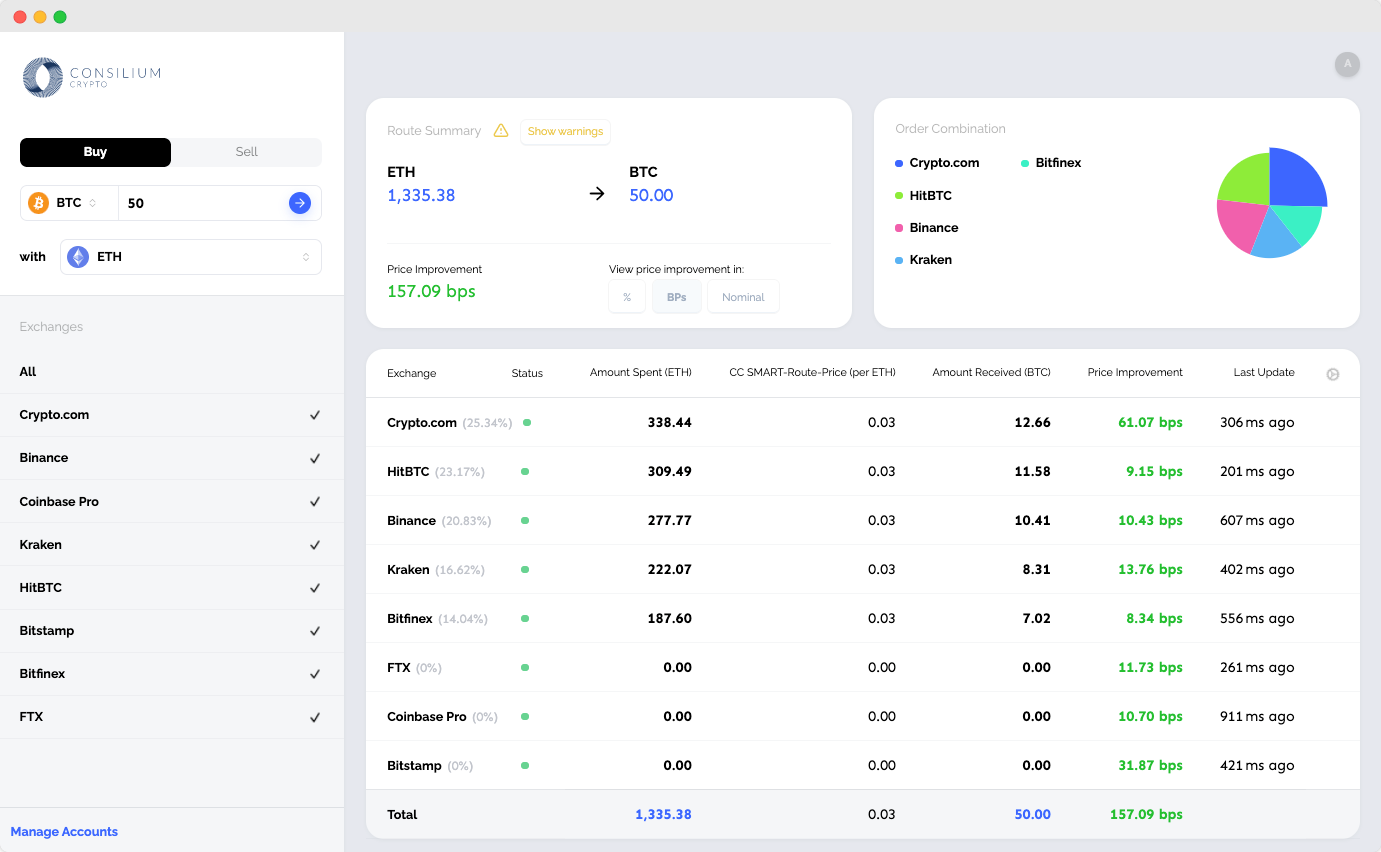Click the Ethereum coin icon
Image resolution: width=1381 pixels, height=852 pixels.
pyautogui.click(x=78, y=257)
